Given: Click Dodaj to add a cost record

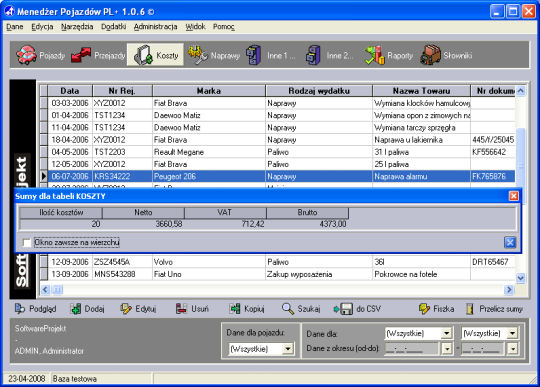Looking at the screenshot, I should point(87,309).
